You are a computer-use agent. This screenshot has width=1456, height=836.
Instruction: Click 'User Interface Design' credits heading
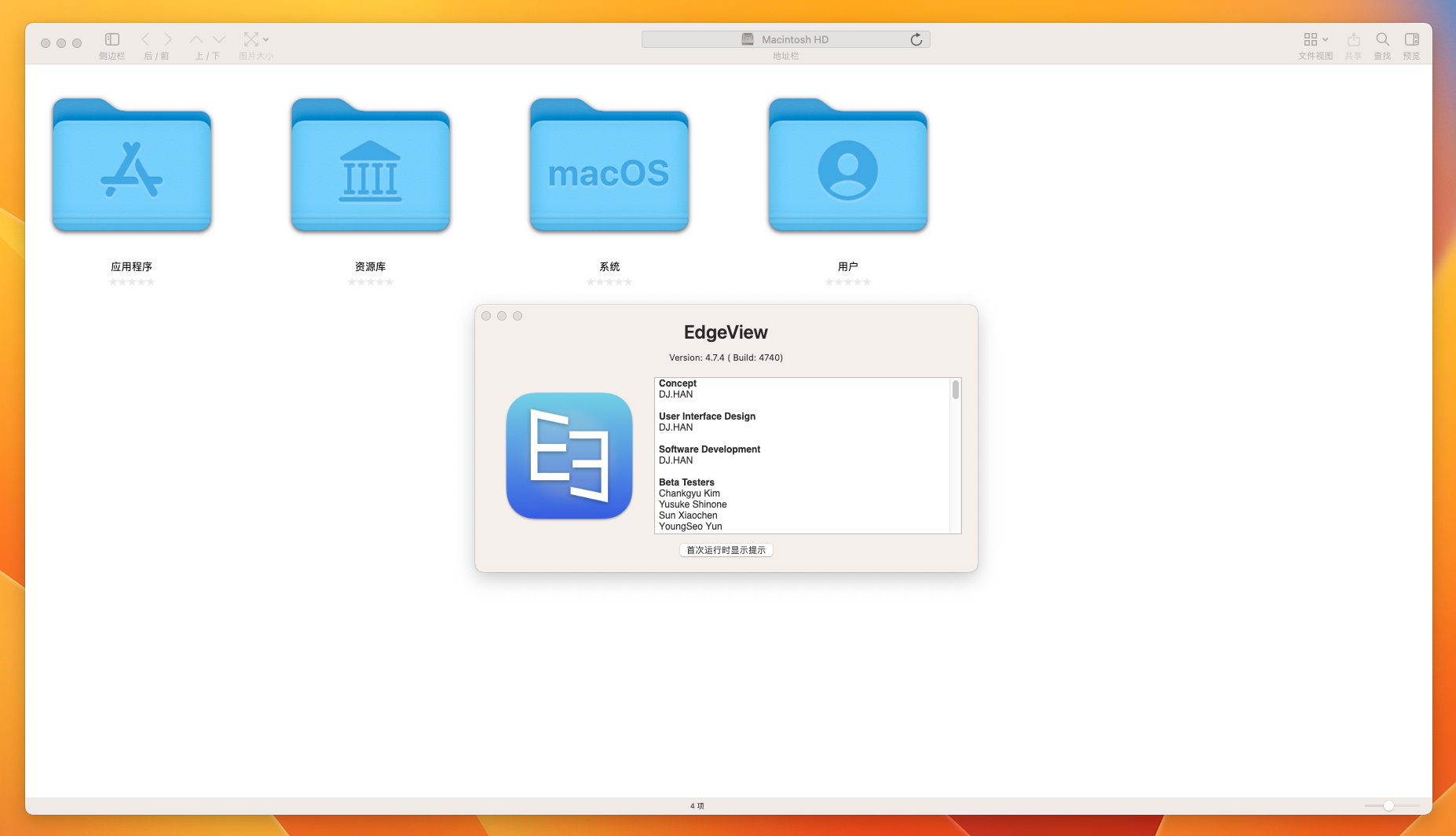tap(707, 416)
